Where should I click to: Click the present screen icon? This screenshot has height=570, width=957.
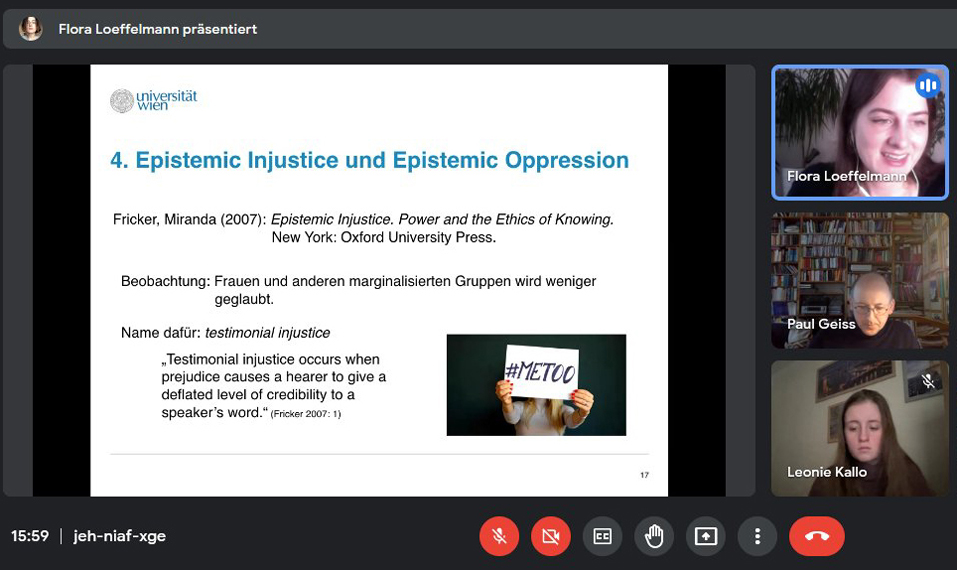point(706,537)
